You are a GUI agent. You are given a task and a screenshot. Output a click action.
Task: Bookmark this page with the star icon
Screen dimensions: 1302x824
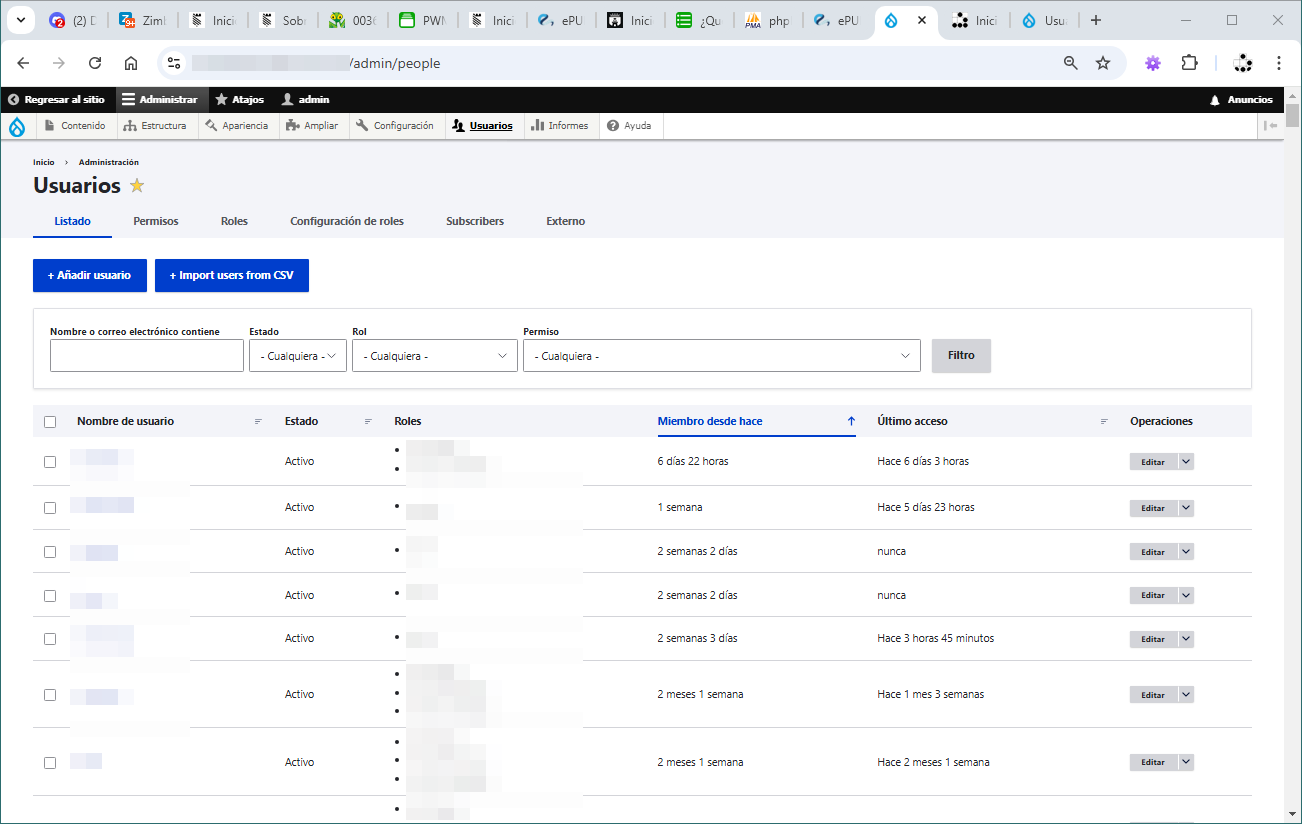point(1103,63)
